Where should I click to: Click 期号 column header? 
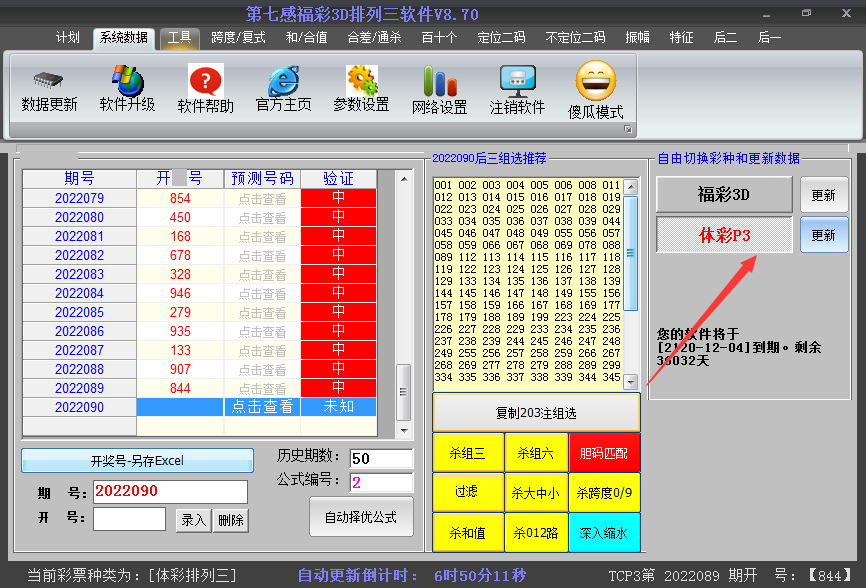[80, 179]
